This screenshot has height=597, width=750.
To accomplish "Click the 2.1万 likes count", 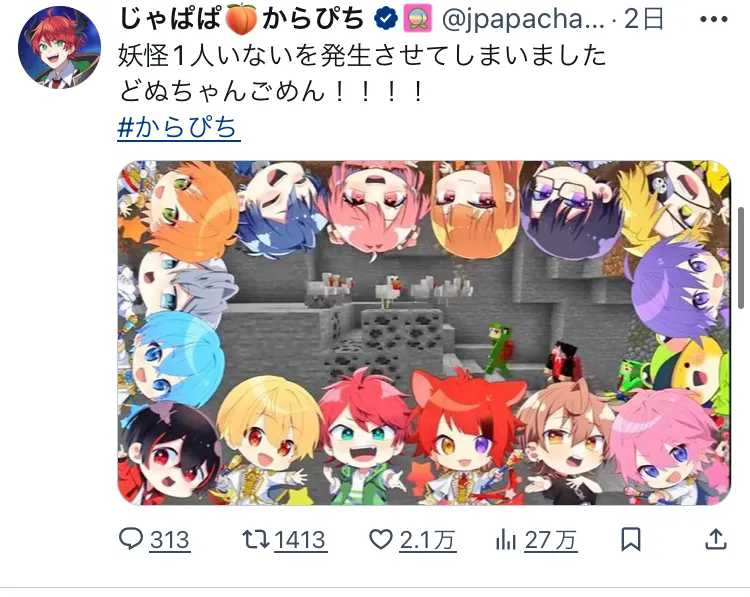I will (427, 540).
